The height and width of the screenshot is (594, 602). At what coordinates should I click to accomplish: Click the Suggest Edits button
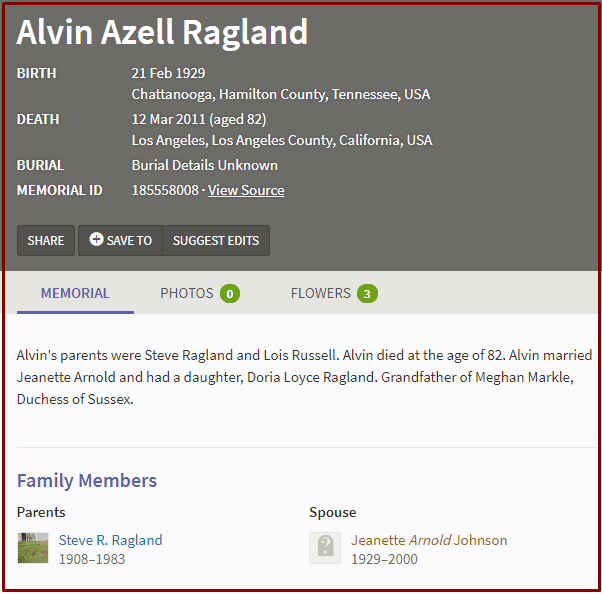pyautogui.click(x=216, y=240)
